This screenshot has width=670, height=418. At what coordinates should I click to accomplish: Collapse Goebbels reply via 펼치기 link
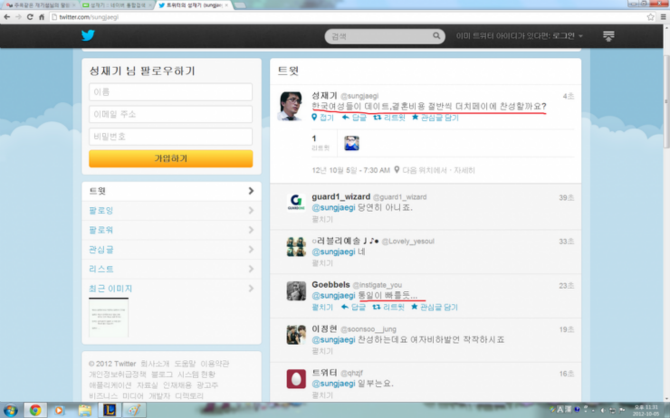[x=322, y=307]
